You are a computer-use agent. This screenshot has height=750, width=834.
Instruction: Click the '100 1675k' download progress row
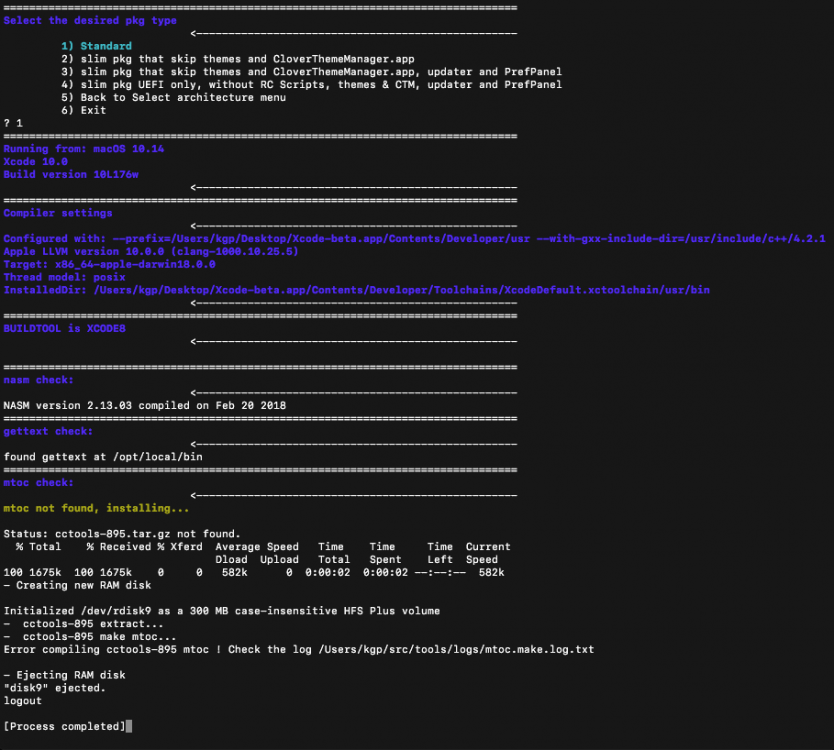[254, 573]
